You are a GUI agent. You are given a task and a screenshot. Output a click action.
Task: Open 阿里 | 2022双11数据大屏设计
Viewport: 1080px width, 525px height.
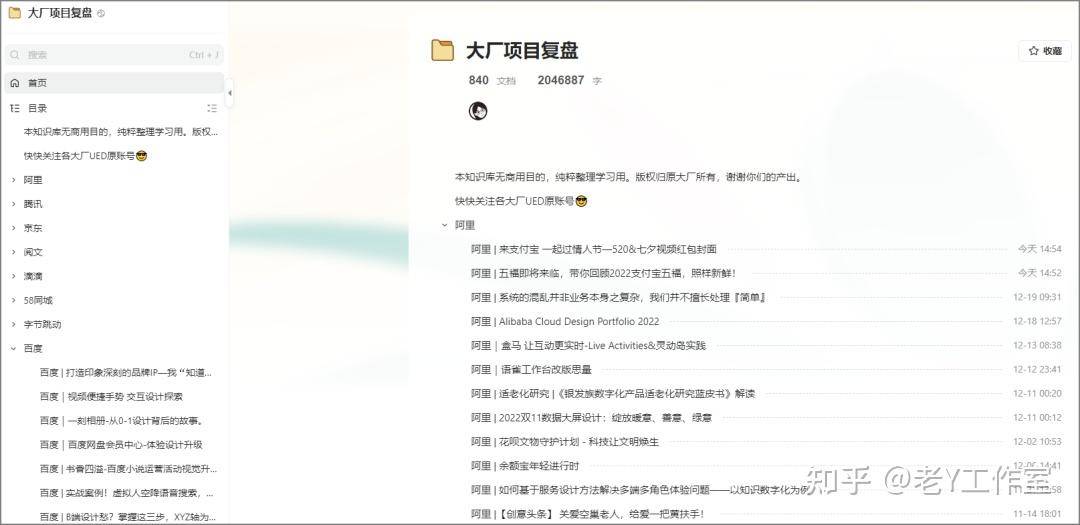point(592,418)
